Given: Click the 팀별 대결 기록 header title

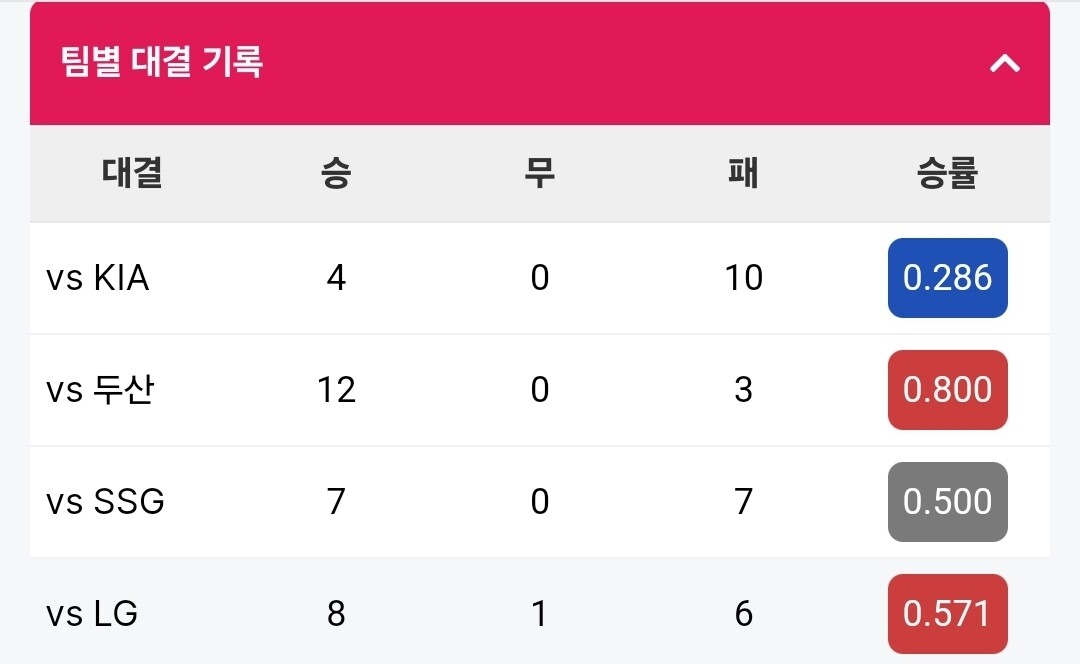Looking at the screenshot, I should click(x=162, y=61).
